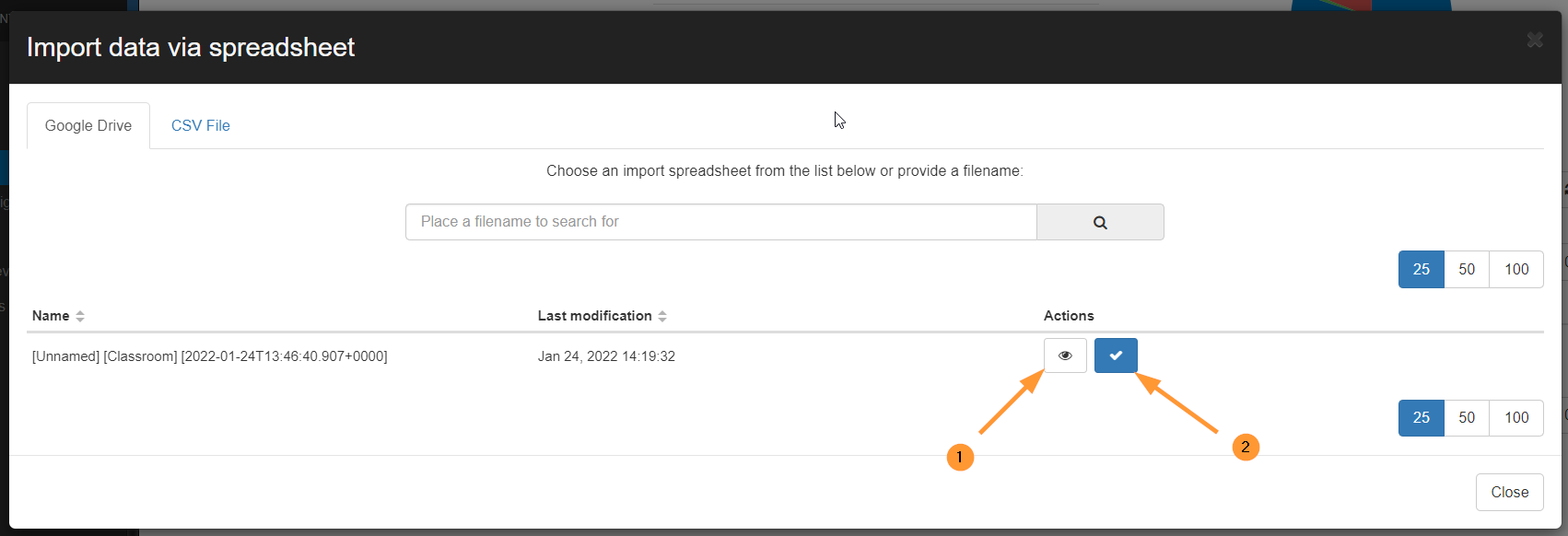The width and height of the screenshot is (1568, 536).
Task: Click the filename search input field
Action: (721, 222)
